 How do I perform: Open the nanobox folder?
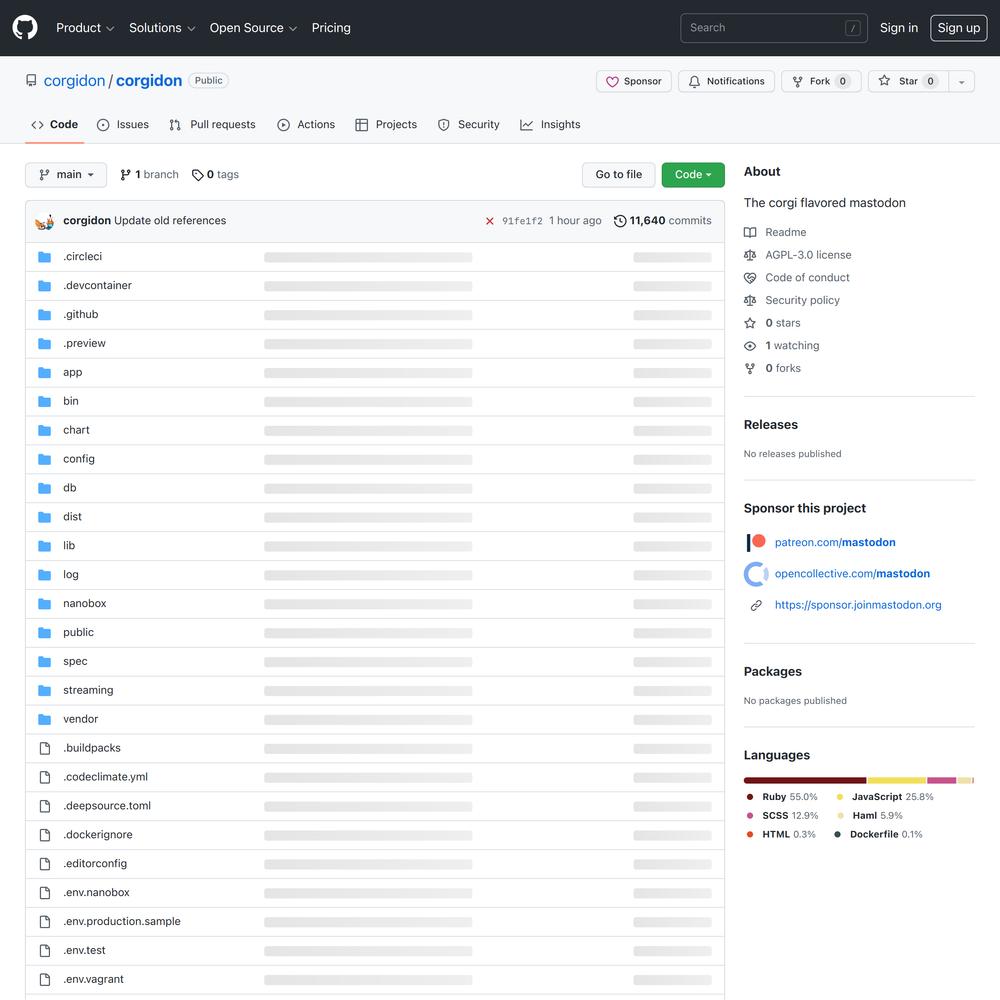coord(85,603)
